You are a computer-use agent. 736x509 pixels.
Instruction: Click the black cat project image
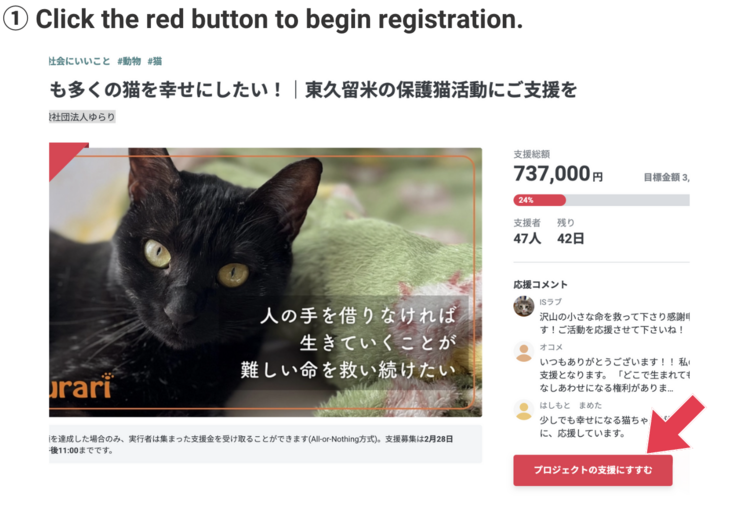pos(265,282)
